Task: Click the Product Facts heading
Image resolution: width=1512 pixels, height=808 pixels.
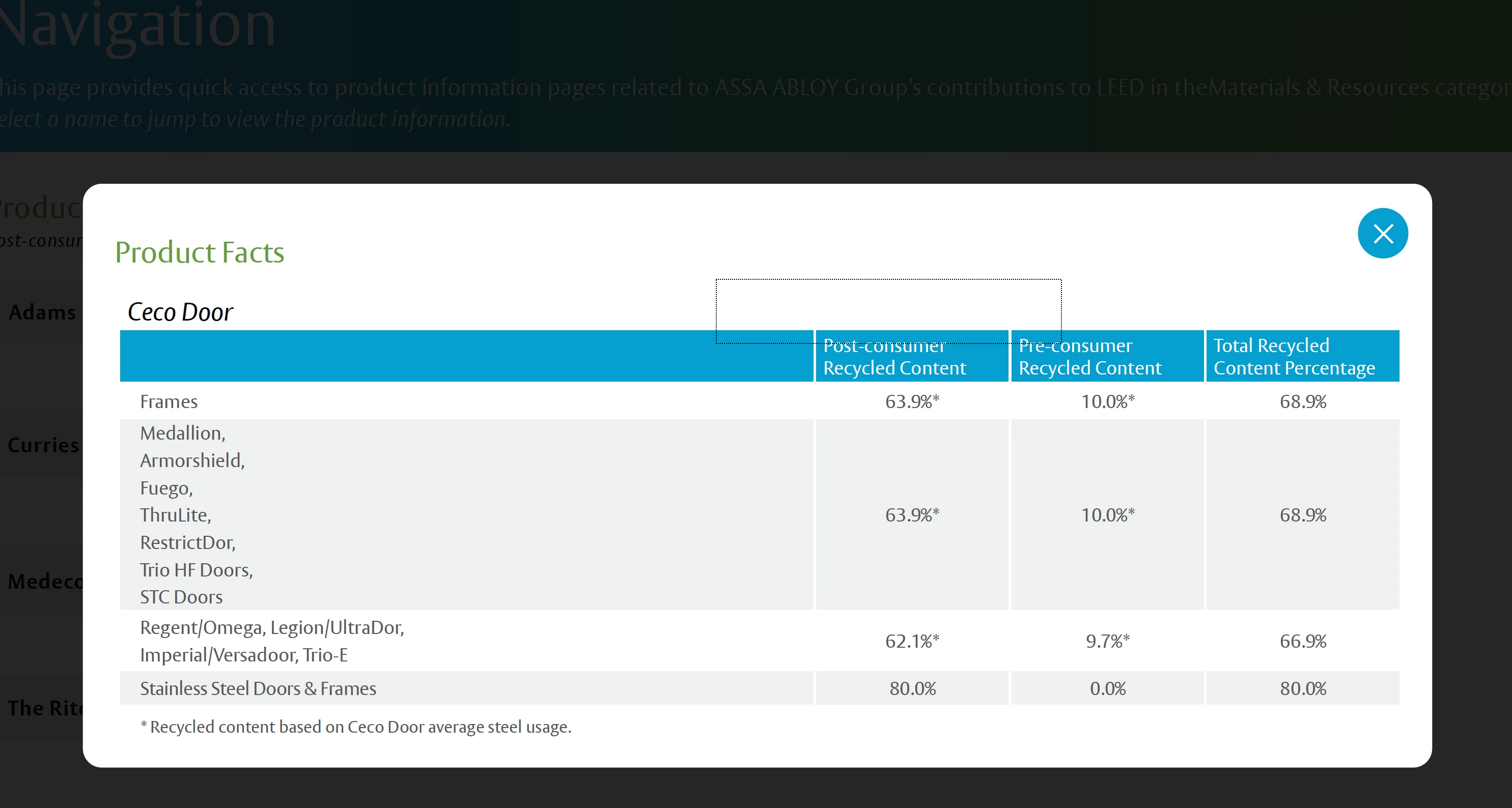Action: coord(199,252)
